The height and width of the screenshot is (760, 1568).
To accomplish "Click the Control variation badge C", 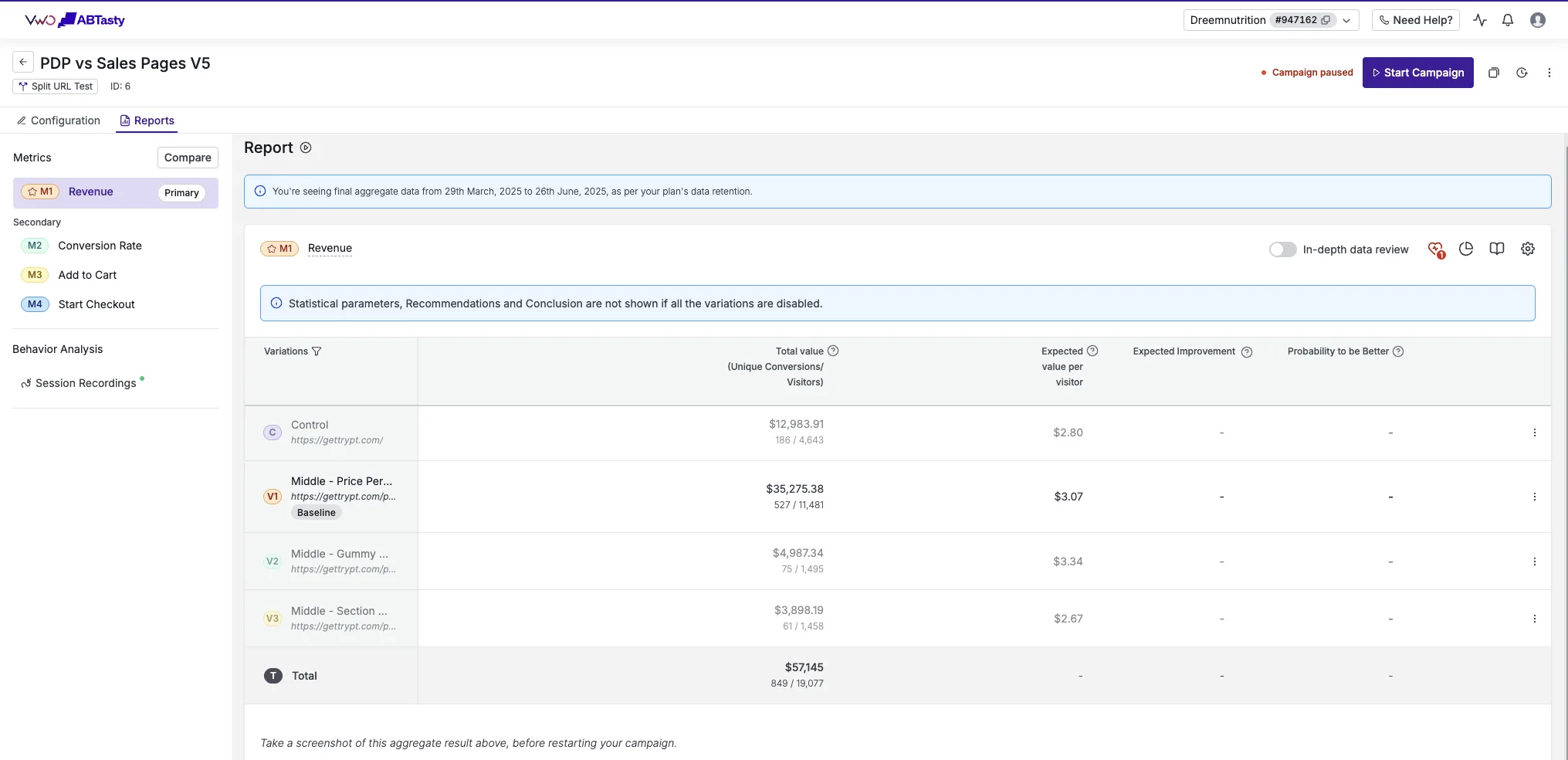I will pos(273,433).
